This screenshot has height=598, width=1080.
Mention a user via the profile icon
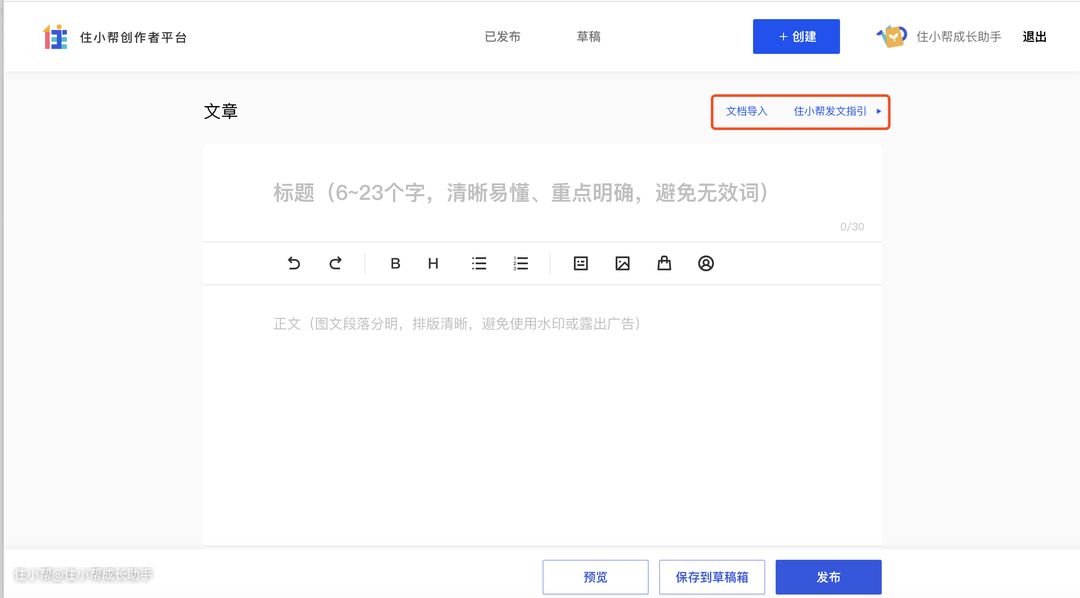click(706, 264)
